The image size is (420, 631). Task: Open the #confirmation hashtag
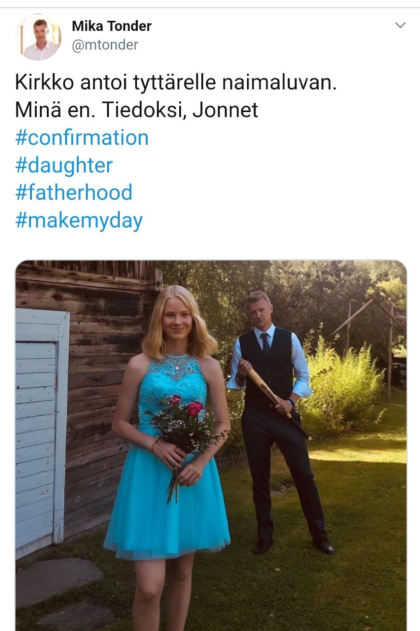[82, 138]
